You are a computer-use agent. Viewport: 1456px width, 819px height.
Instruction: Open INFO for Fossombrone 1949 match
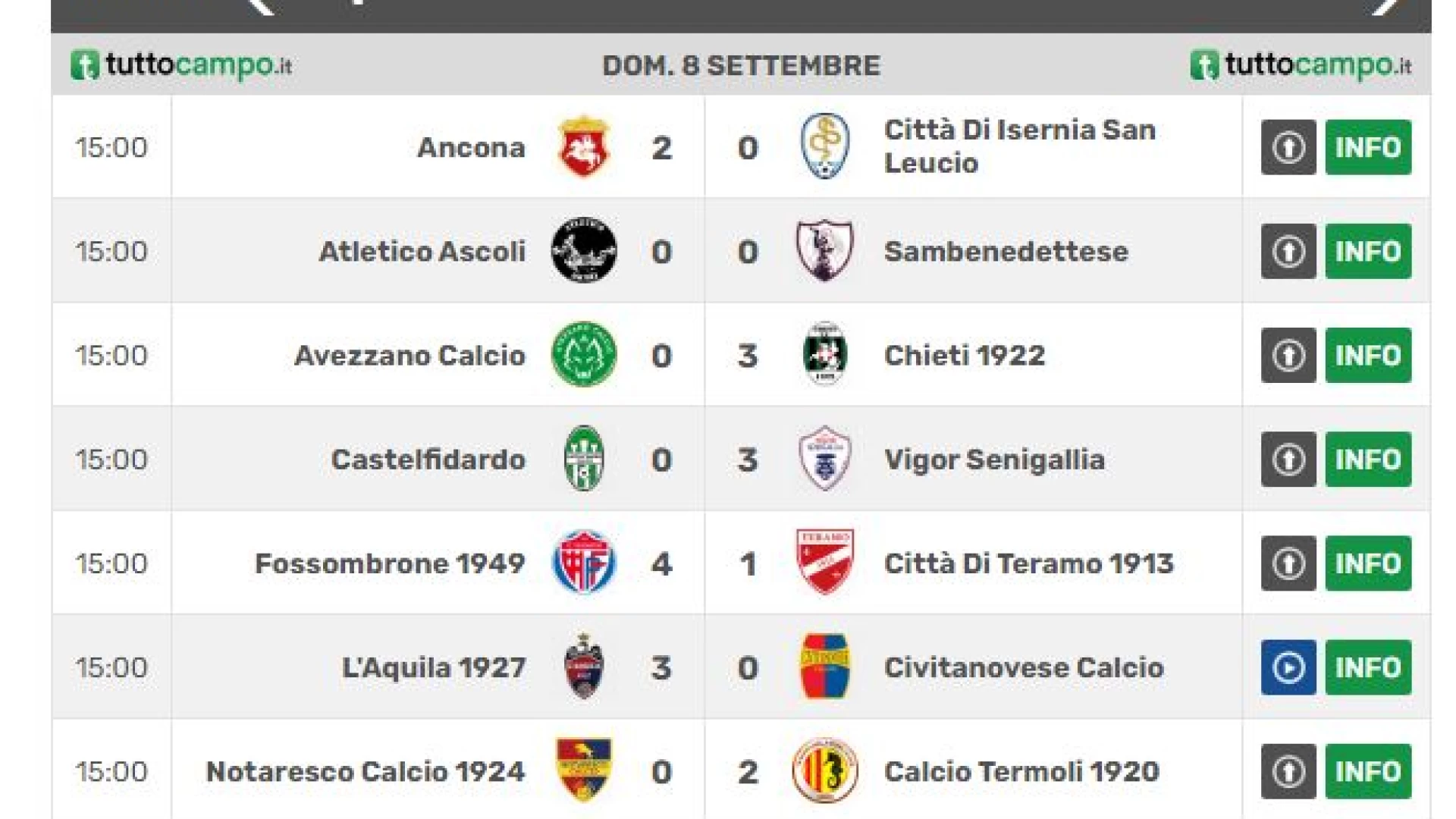pos(1368,563)
